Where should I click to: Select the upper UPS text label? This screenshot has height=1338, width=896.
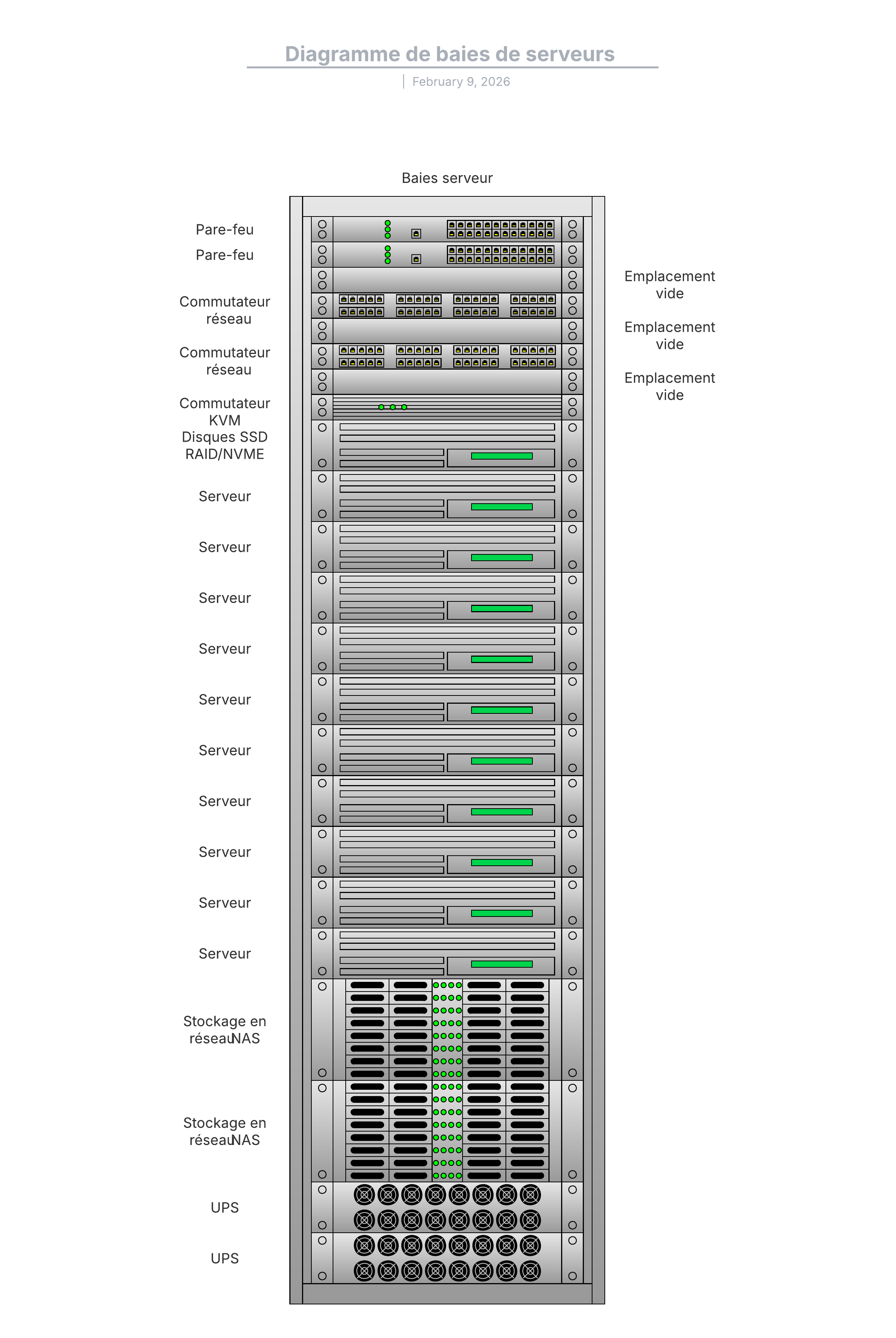(x=225, y=1207)
